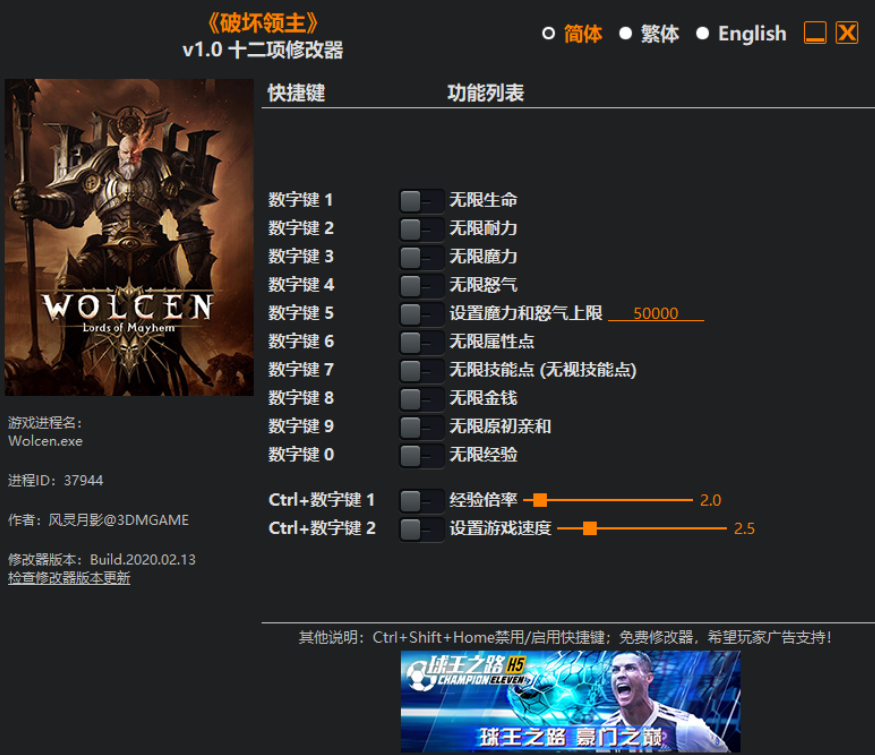Click the Build.2020.02.13 version text
Screen dimensions: 875x755
143,560
